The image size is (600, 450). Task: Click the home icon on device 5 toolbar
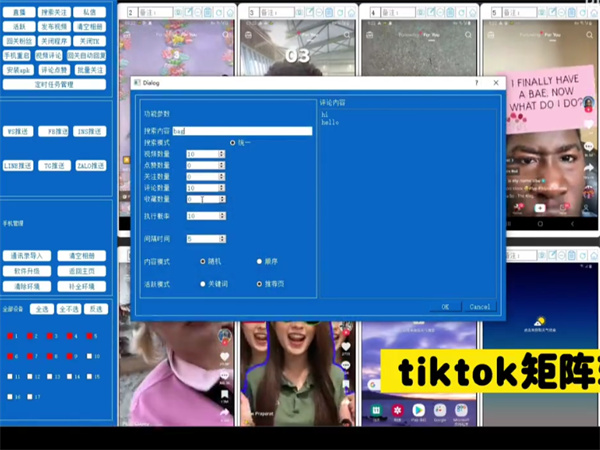(594, 13)
